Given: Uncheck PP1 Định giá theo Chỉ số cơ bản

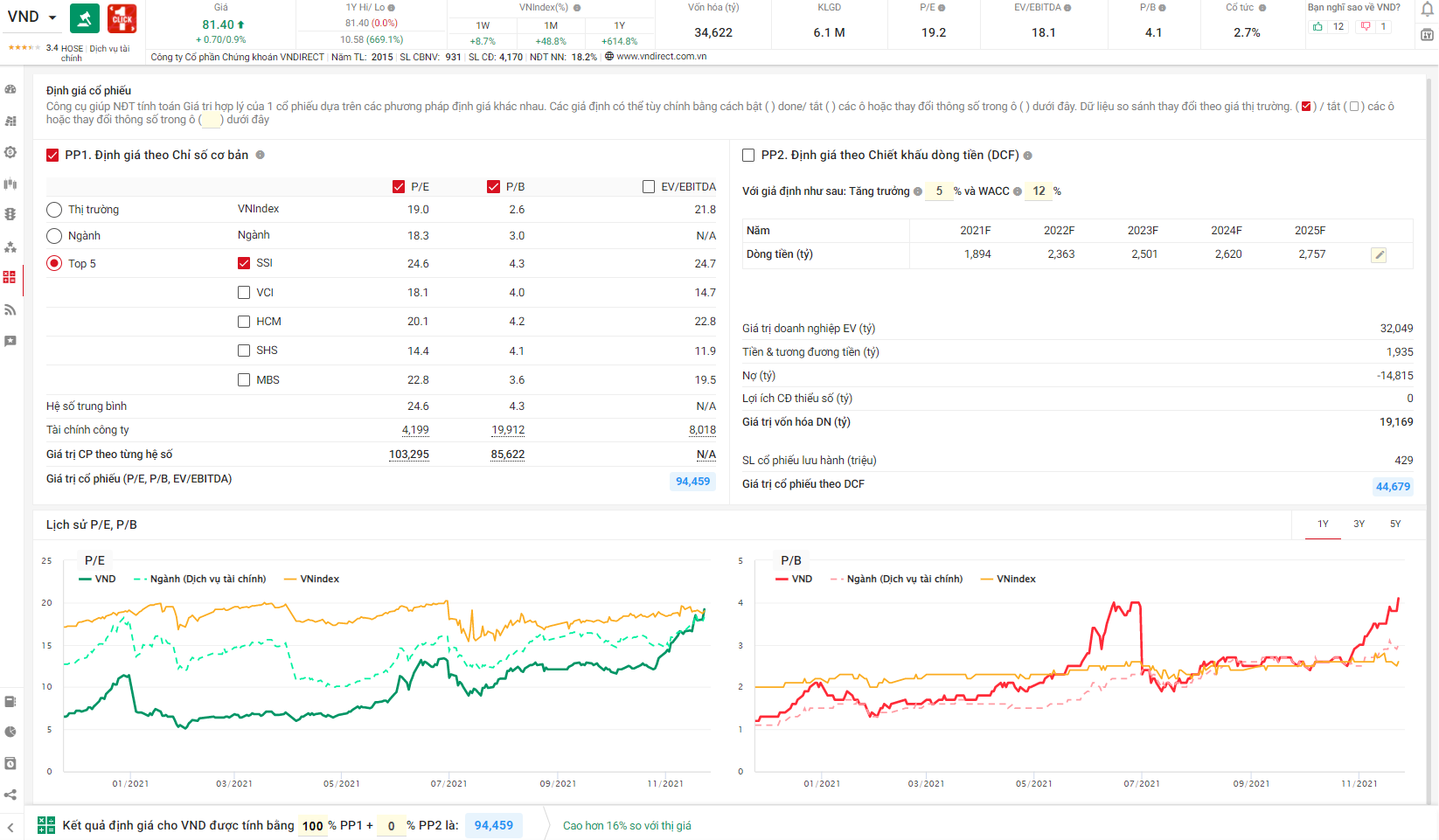Looking at the screenshot, I should click(52, 155).
